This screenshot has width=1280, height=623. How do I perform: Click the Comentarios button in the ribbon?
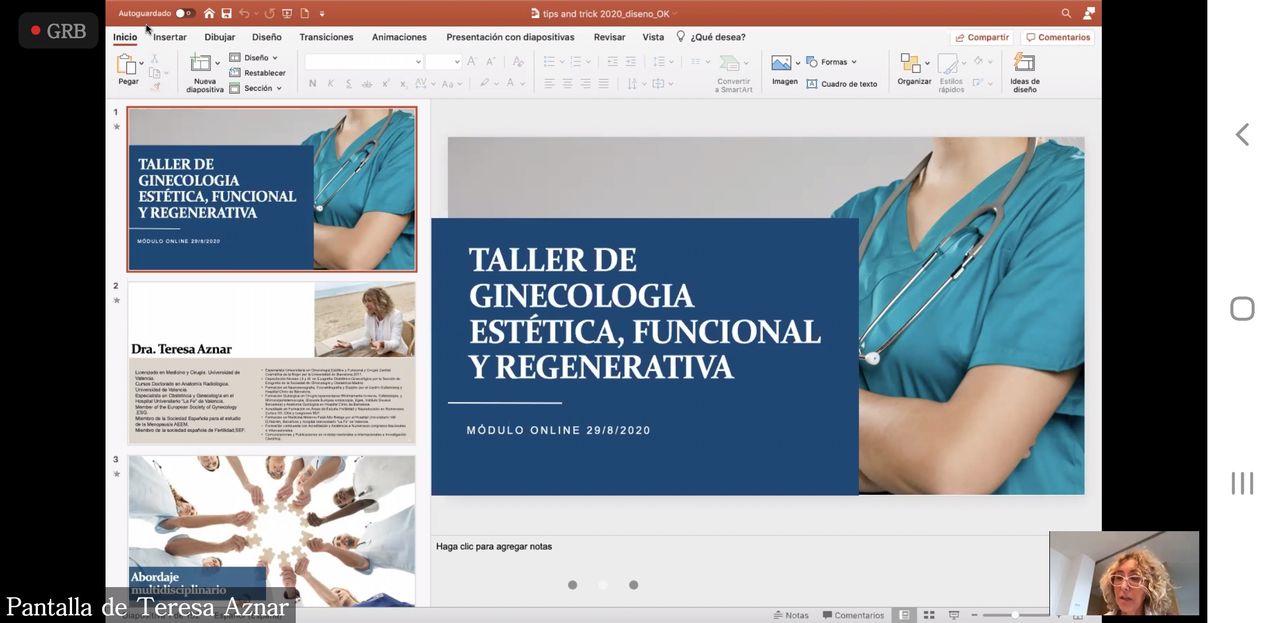1057,37
